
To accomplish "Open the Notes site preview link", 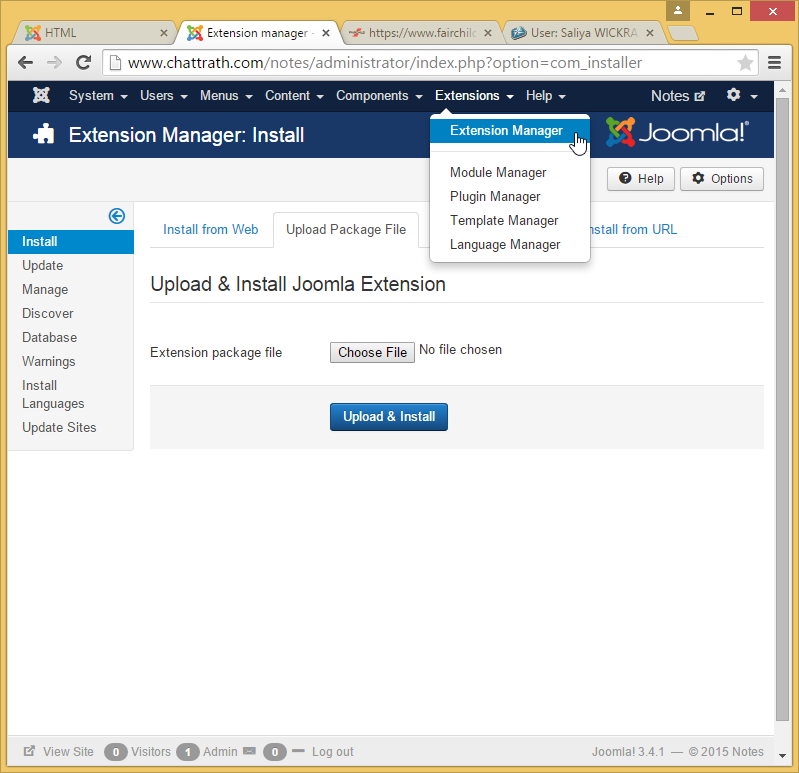I will [677, 96].
